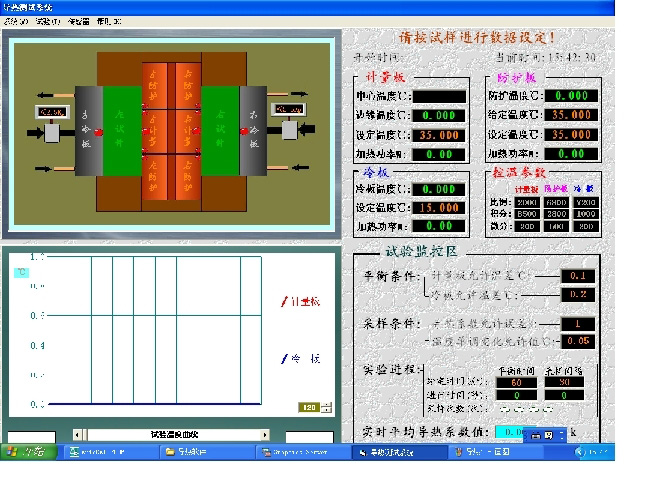Click the blue 冷板 curve legend
Image resolution: width=662 pixels, height=492 pixels.
300,358
